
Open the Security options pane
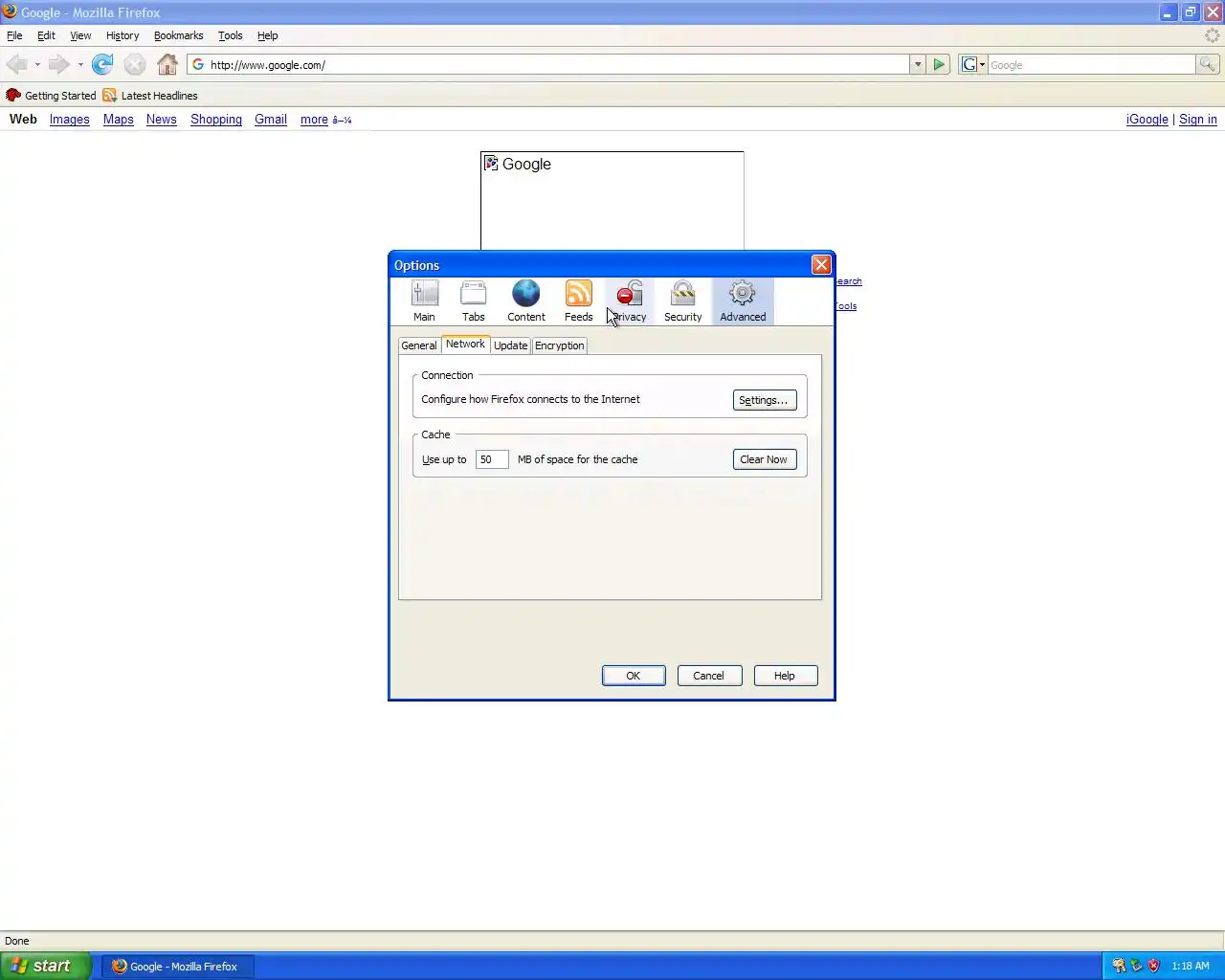[683, 301]
